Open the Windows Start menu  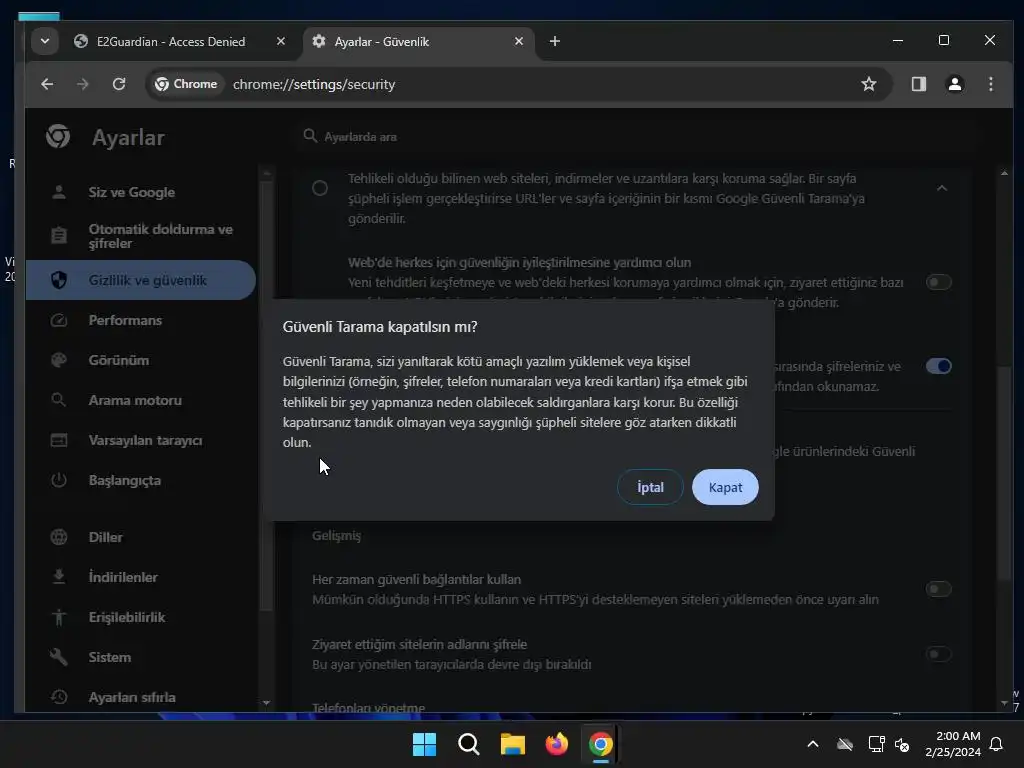pyautogui.click(x=424, y=744)
